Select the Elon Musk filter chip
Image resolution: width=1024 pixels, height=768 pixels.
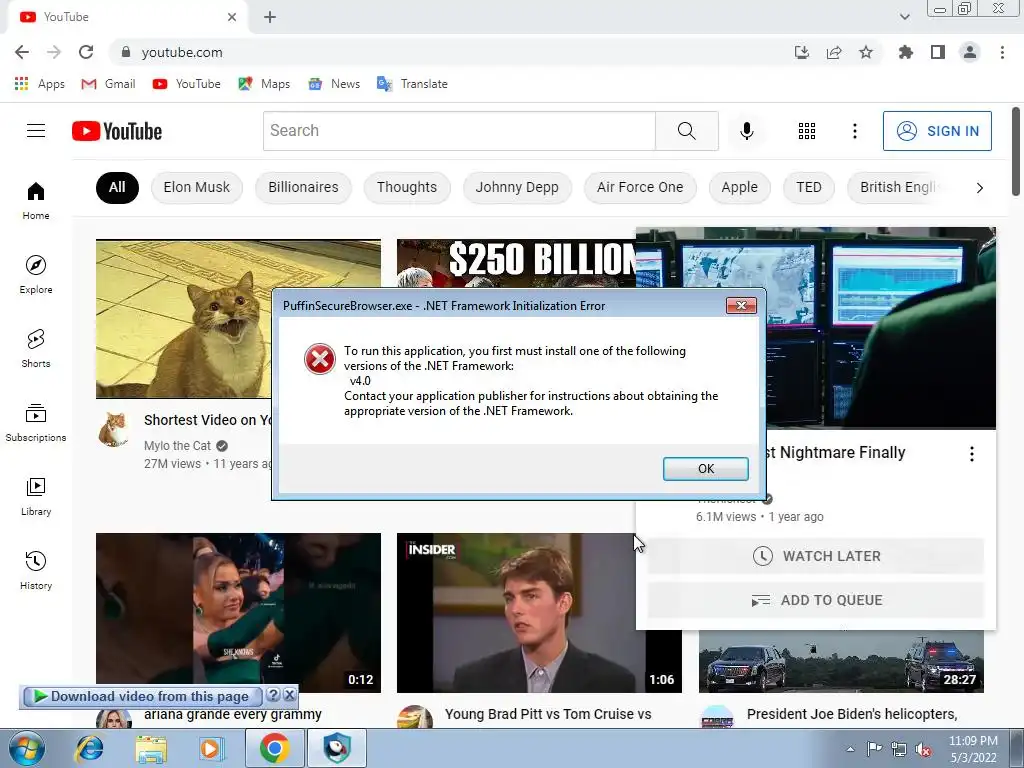(197, 187)
